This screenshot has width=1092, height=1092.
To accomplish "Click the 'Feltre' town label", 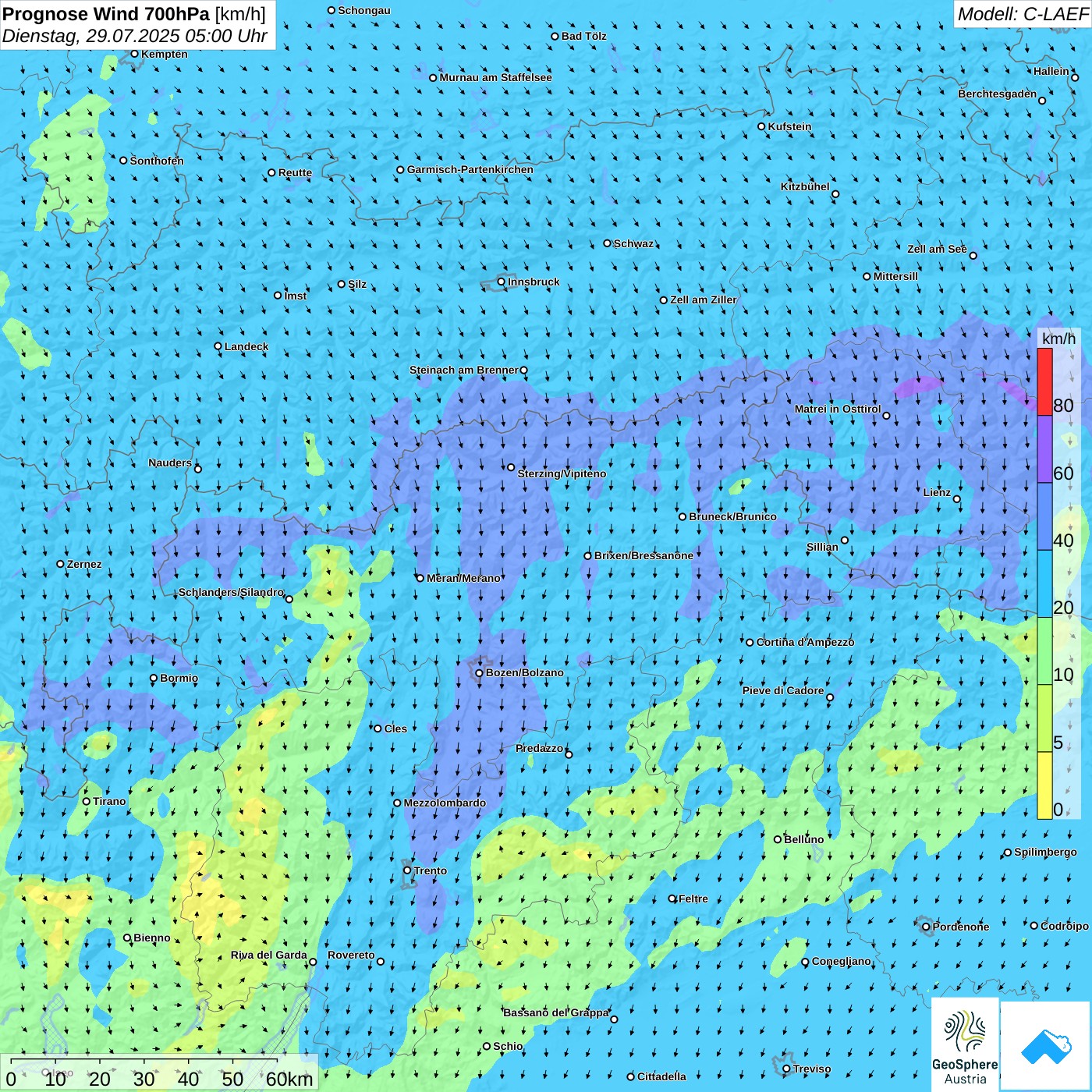I will click(x=693, y=899).
